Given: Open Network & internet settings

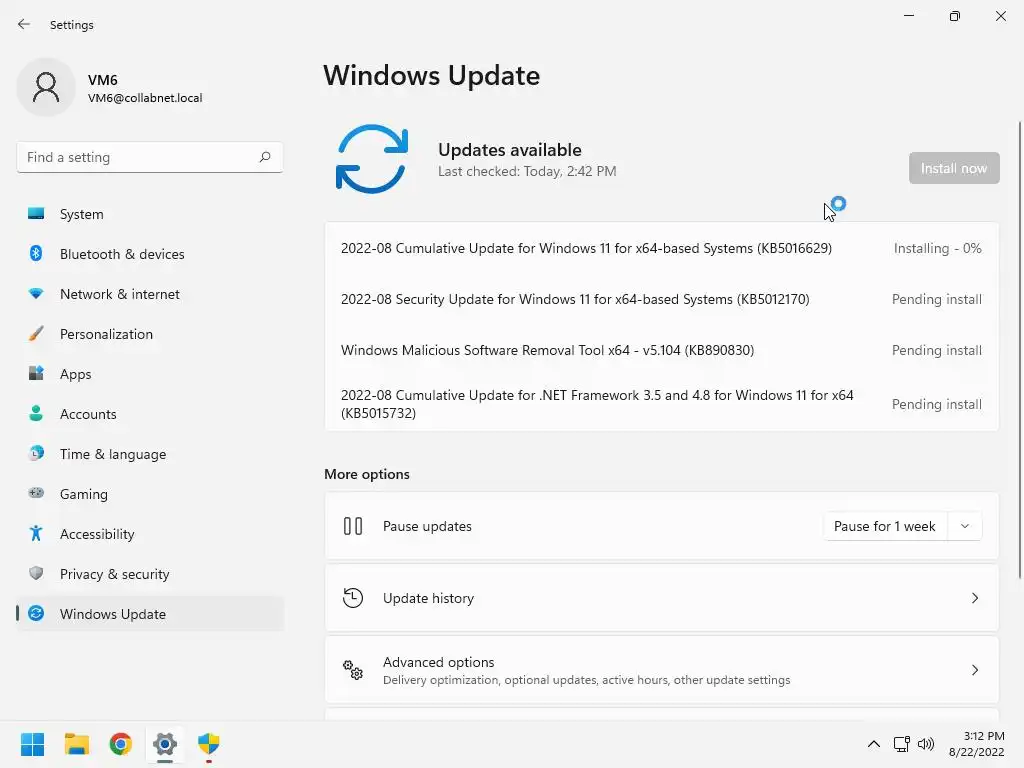Looking at the screenshot, I should pyautogui.click(x=150, y=294).
